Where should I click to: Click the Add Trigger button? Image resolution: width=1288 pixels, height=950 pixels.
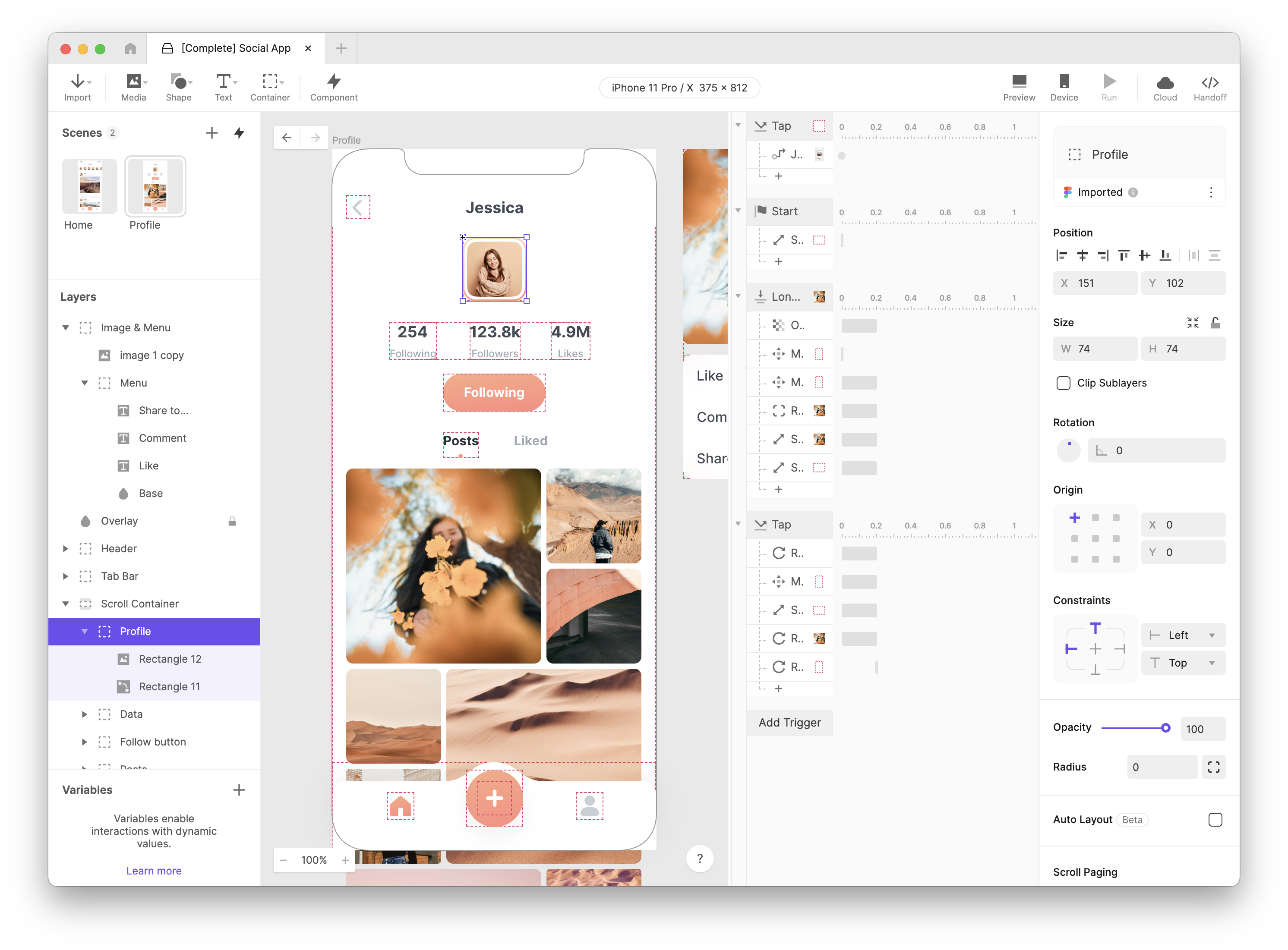tap(789, 722)
